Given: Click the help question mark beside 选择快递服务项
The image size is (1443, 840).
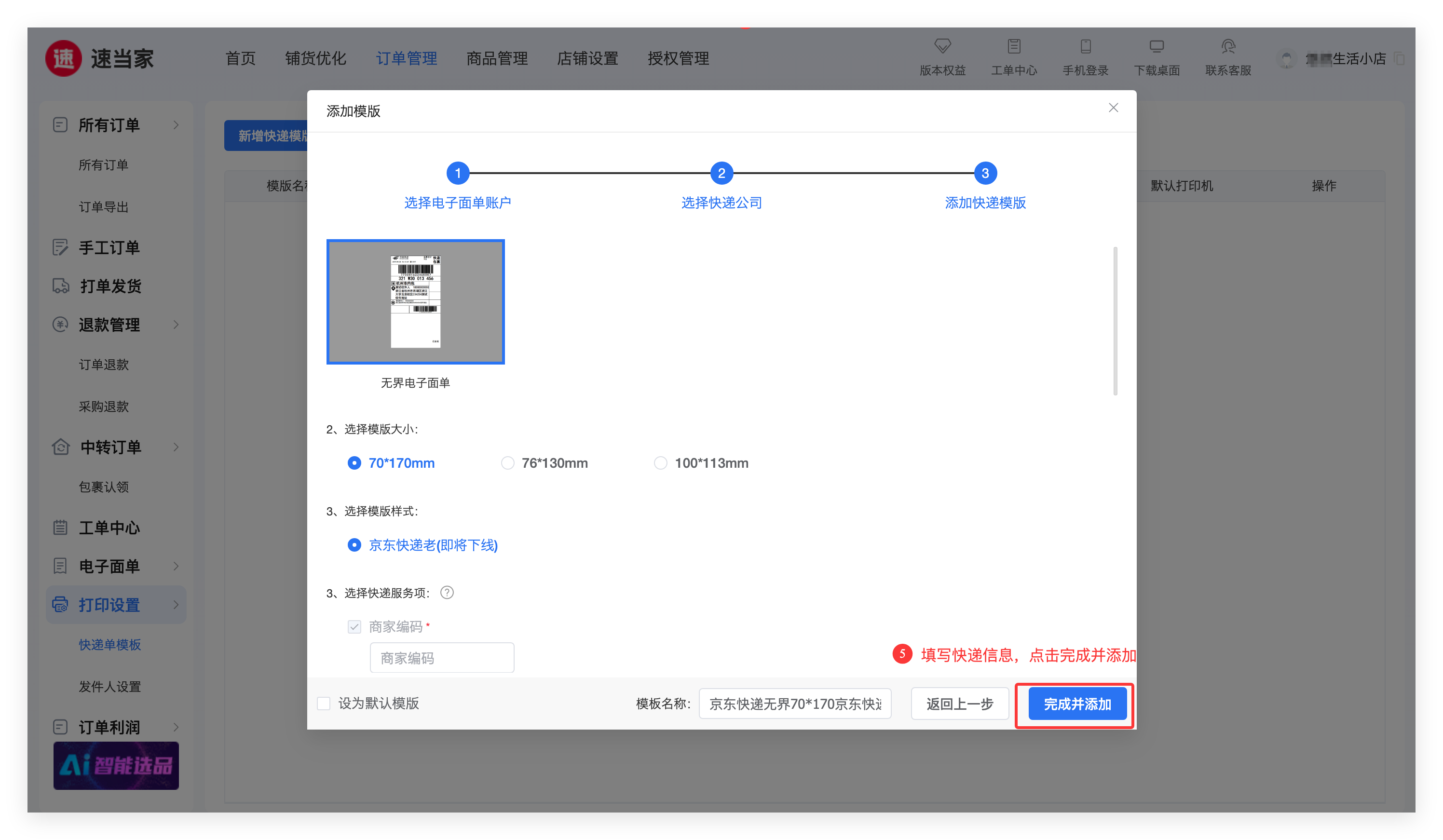Looking at the screenshot, I should click(x=447, y=593).
